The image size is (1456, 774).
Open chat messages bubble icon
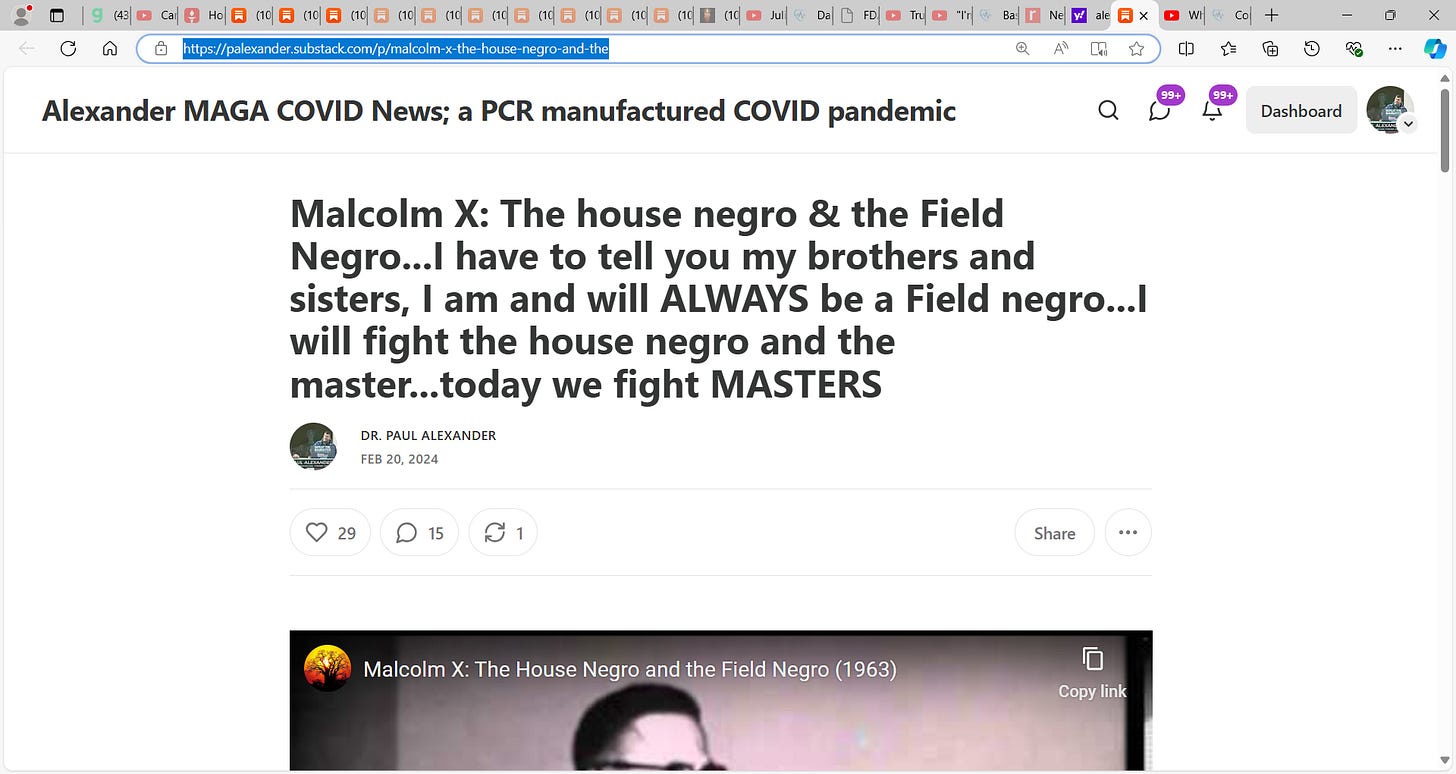[1159, 110]
